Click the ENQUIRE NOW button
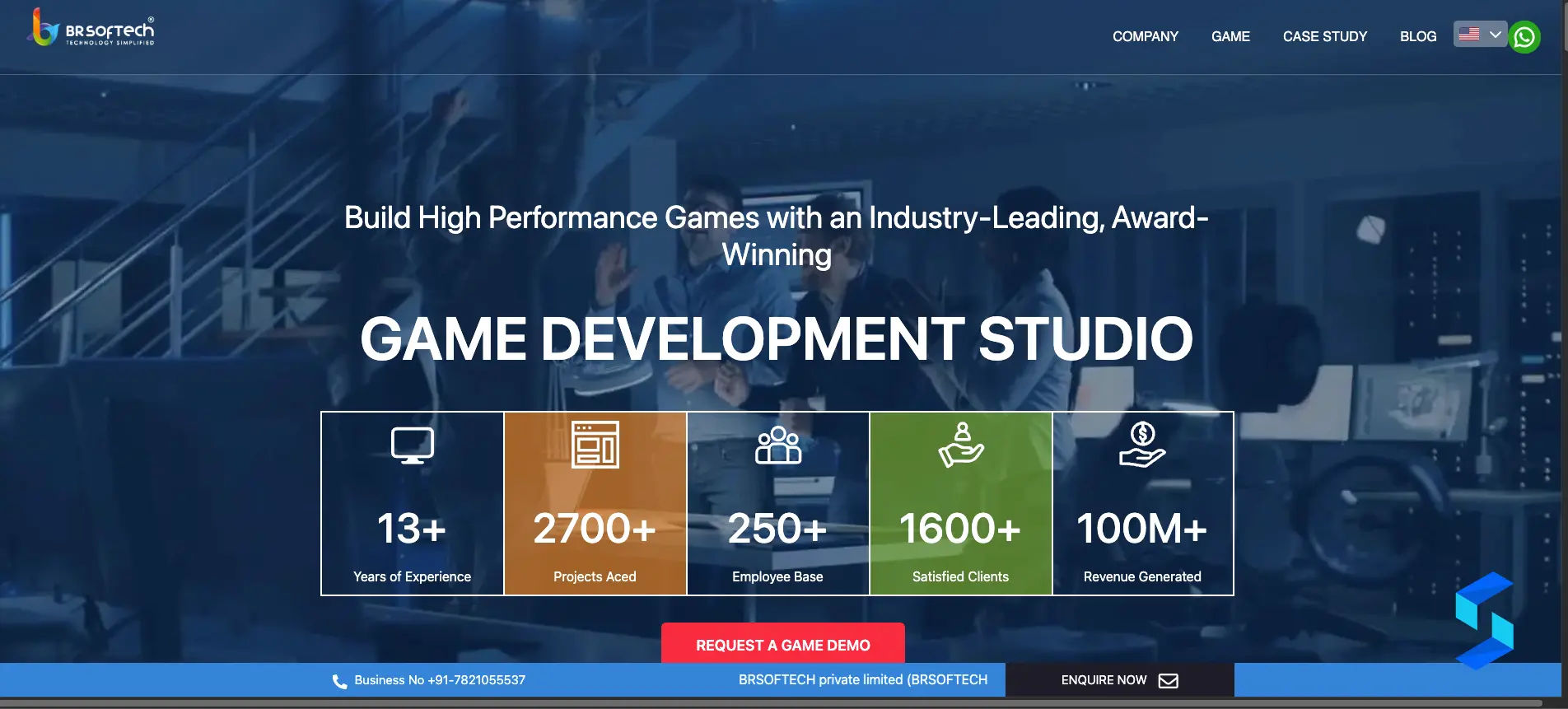This screenshot has height=709, width=1568. coord(1120,680)
